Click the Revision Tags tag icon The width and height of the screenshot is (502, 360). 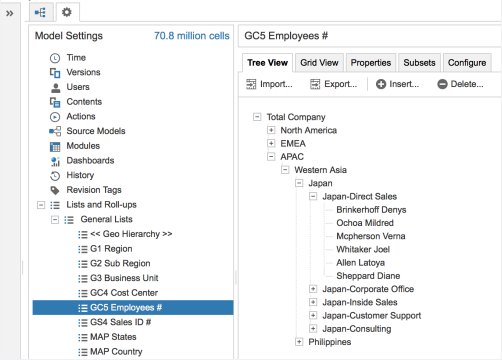[x=55, y=190]
